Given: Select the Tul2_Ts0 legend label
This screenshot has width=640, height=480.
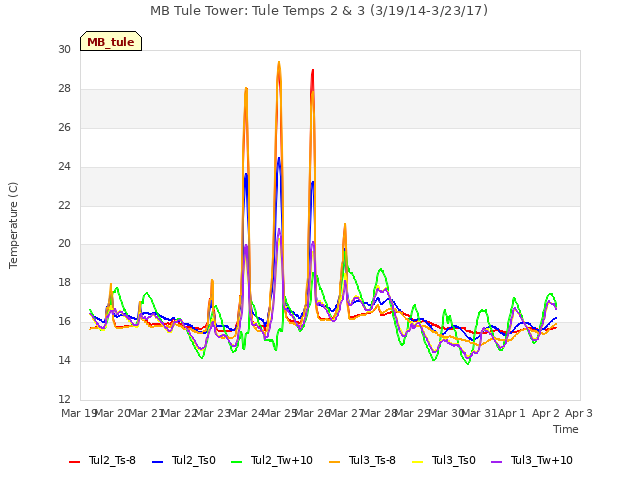Looking at the screenshot, I should tap(193, 460).
